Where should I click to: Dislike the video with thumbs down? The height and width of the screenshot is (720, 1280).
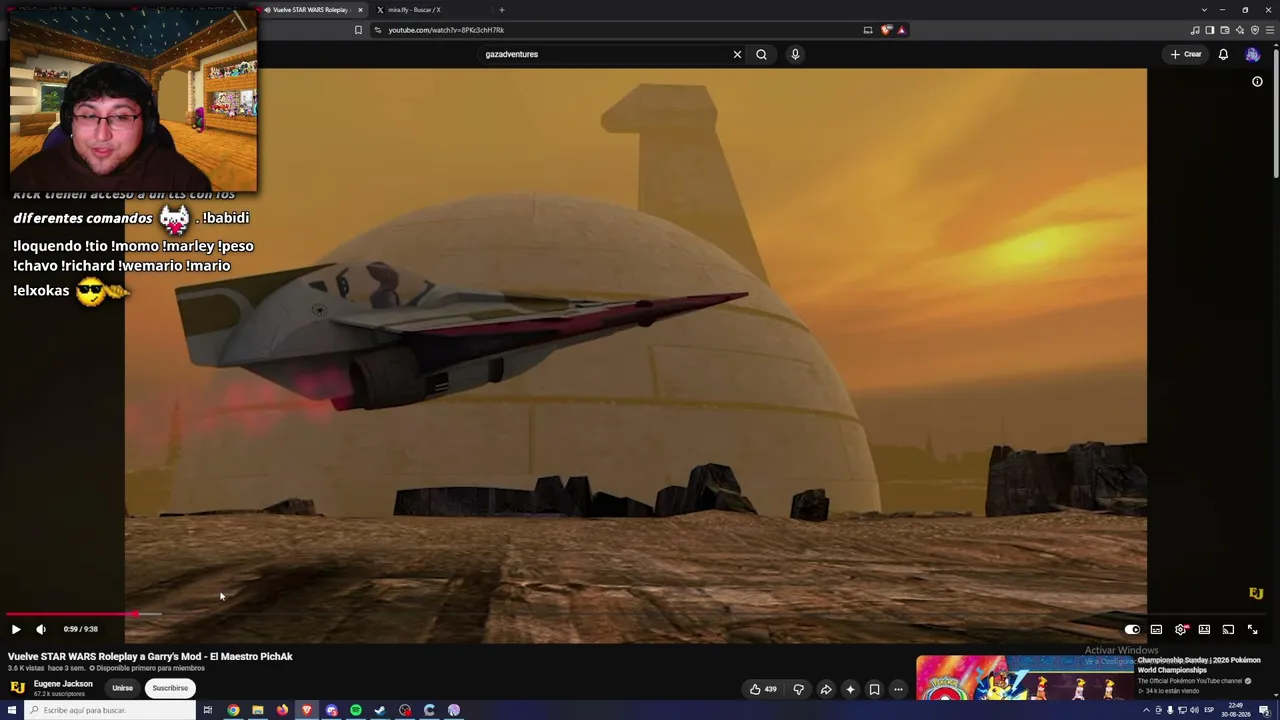tap(798, 689)
